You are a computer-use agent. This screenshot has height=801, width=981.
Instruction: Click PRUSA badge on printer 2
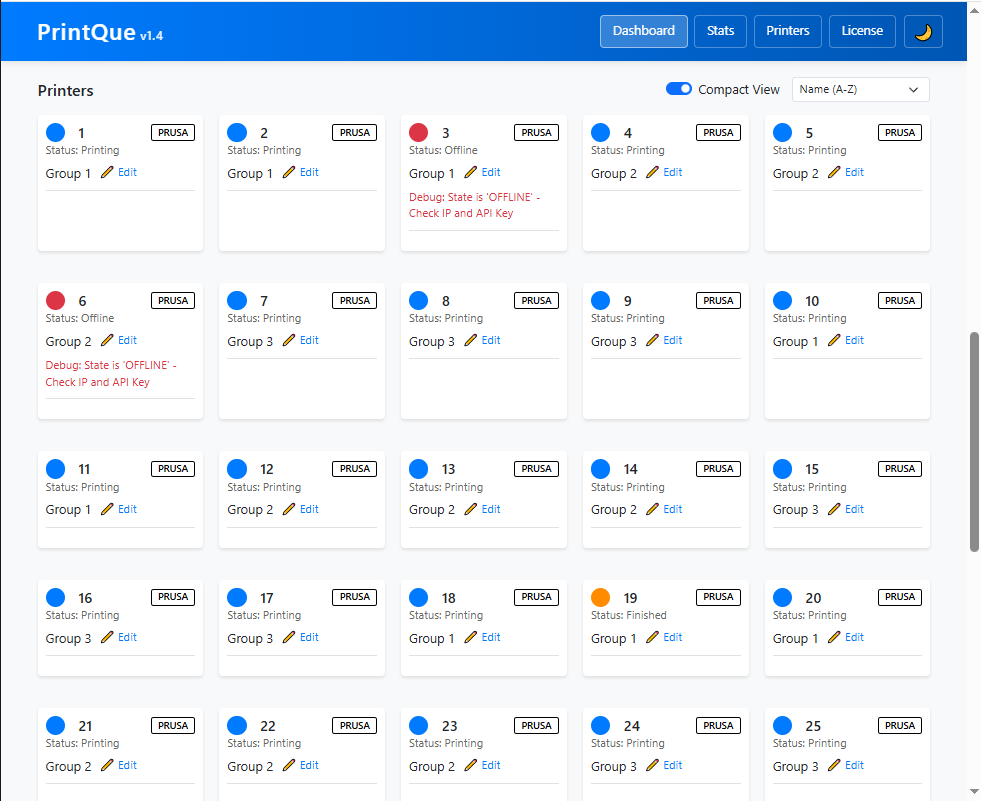pyautogui.click(x=355, y=133)
